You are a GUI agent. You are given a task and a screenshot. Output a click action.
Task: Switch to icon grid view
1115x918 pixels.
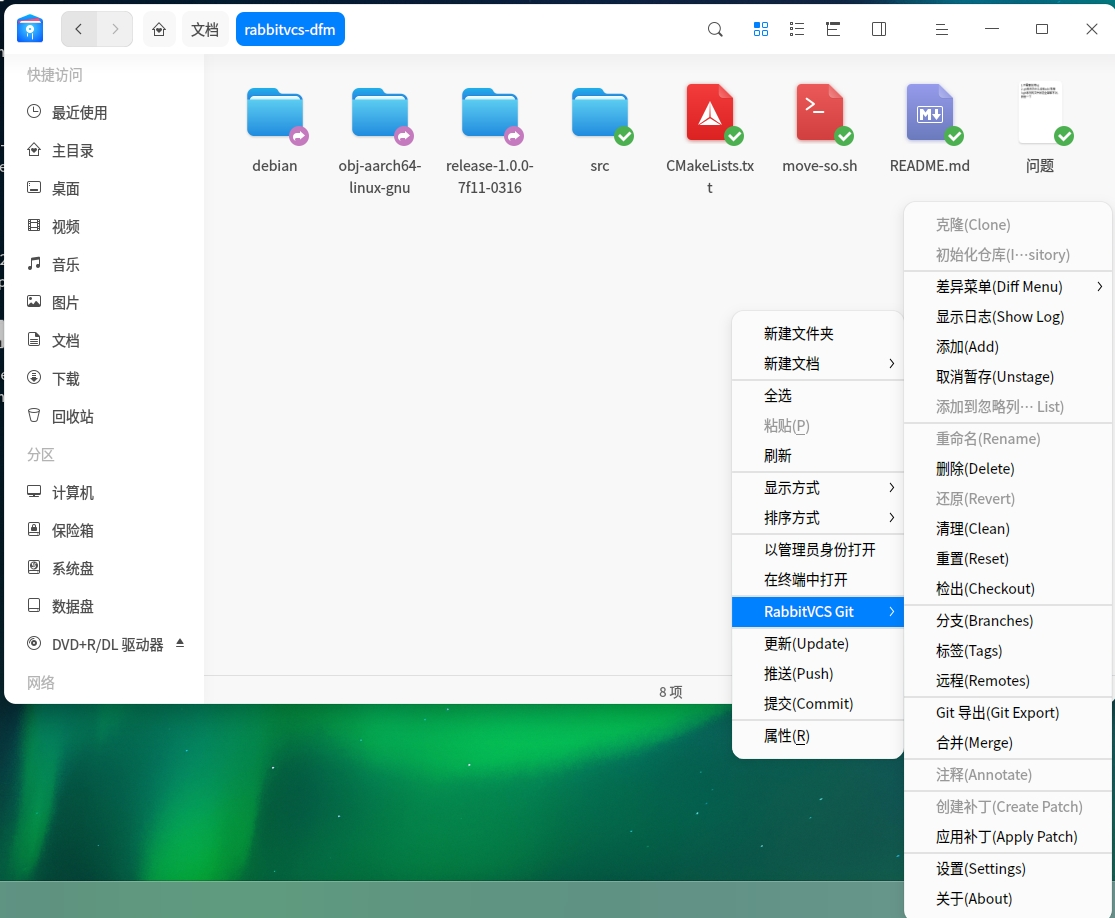761,29
